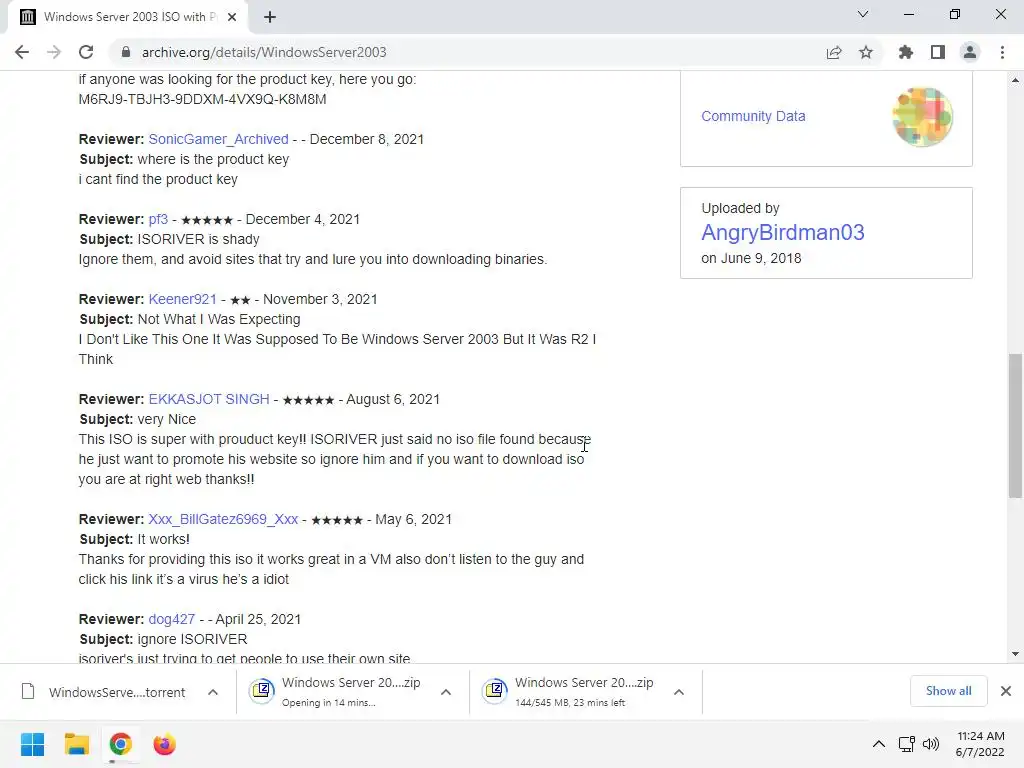Open Keener921 reviewer profile

click(x=182, y=299)
